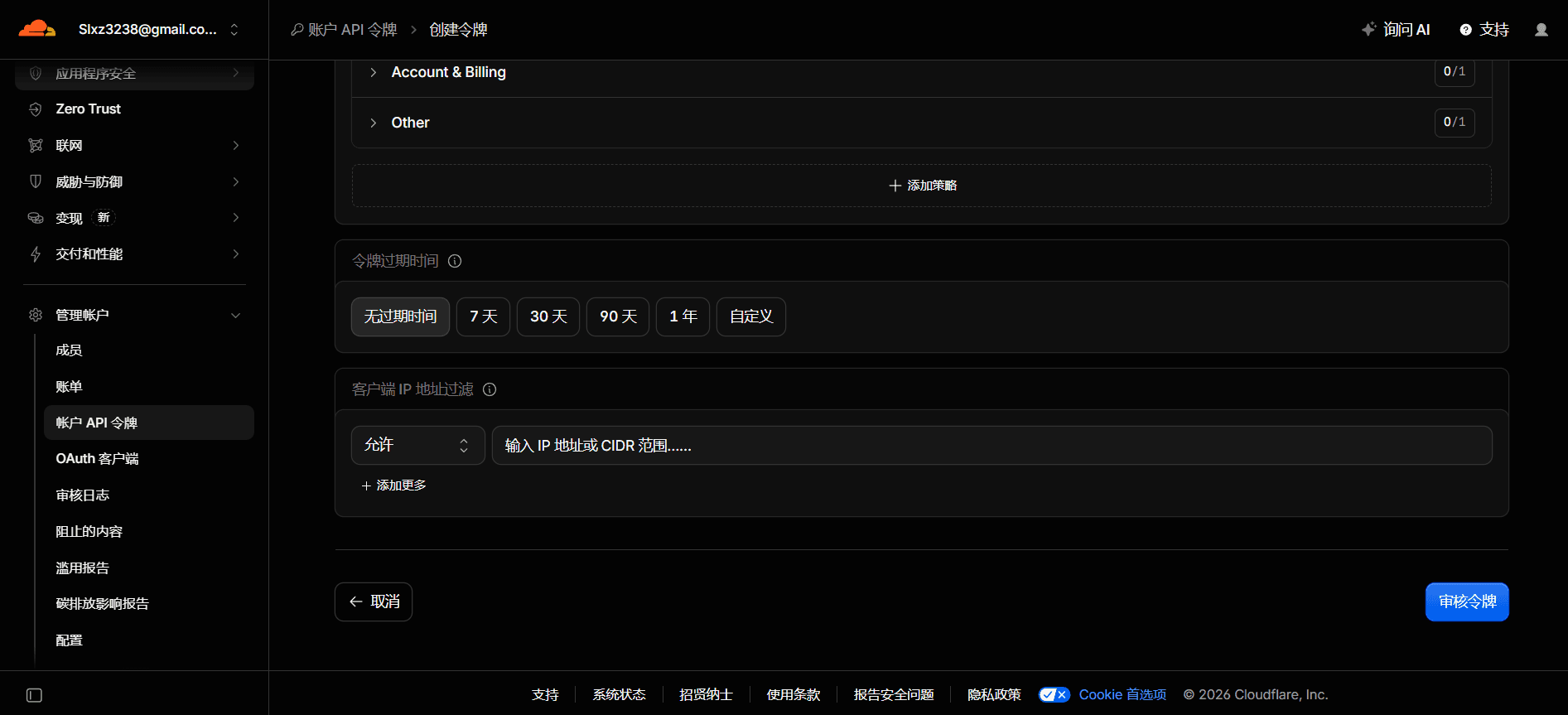Screen dimensions: 1568x715
Task: Click the 支持 help icon in header
Action: pos(1465,30)
